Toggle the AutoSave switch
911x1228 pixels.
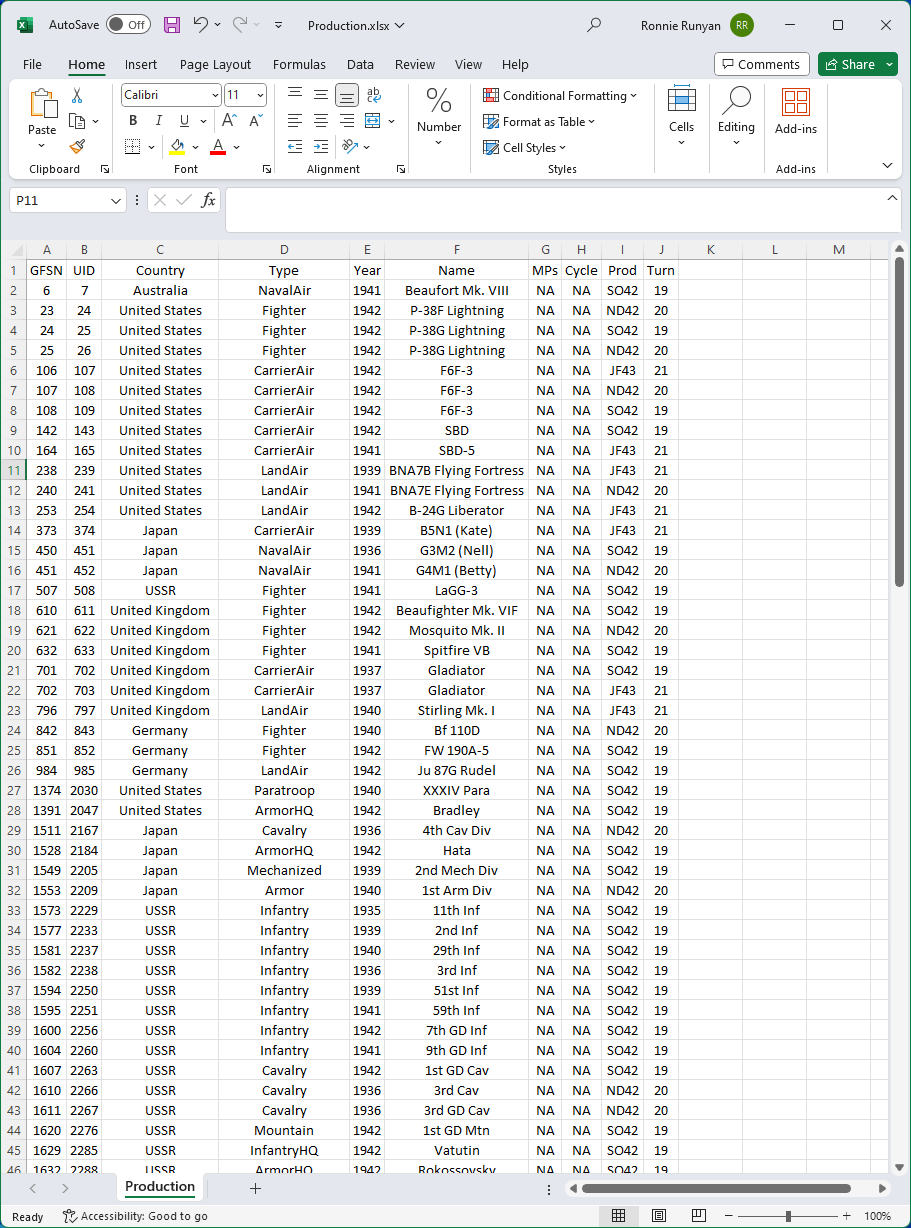128,25
